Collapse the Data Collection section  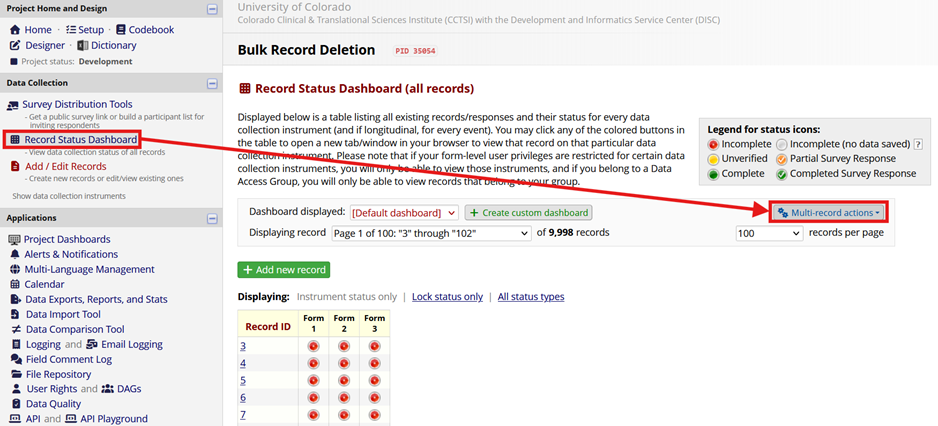coord(212,84)
